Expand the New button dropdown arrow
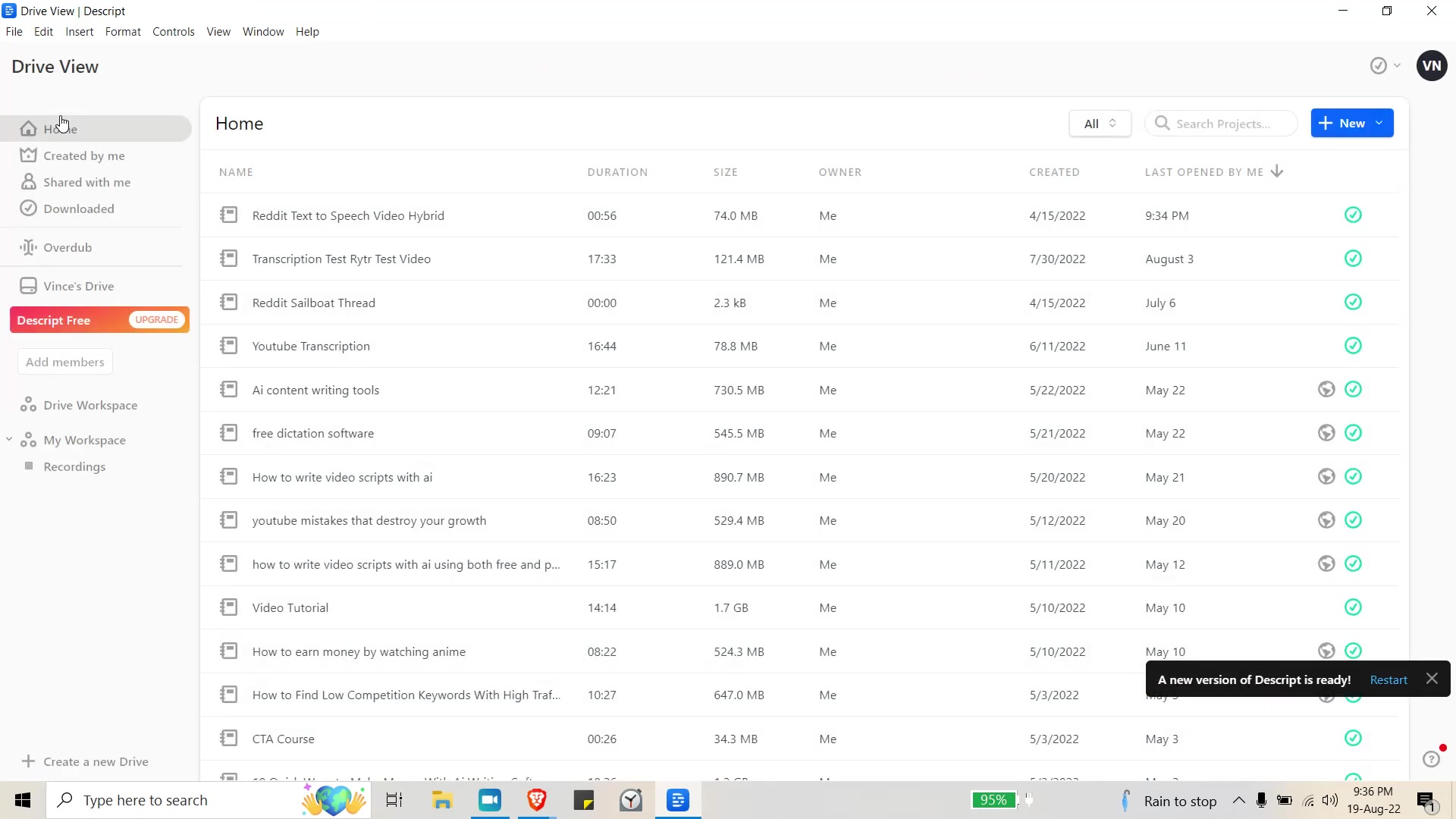This screenshot has height=819, width=1456. click(x=1379, y=124)
